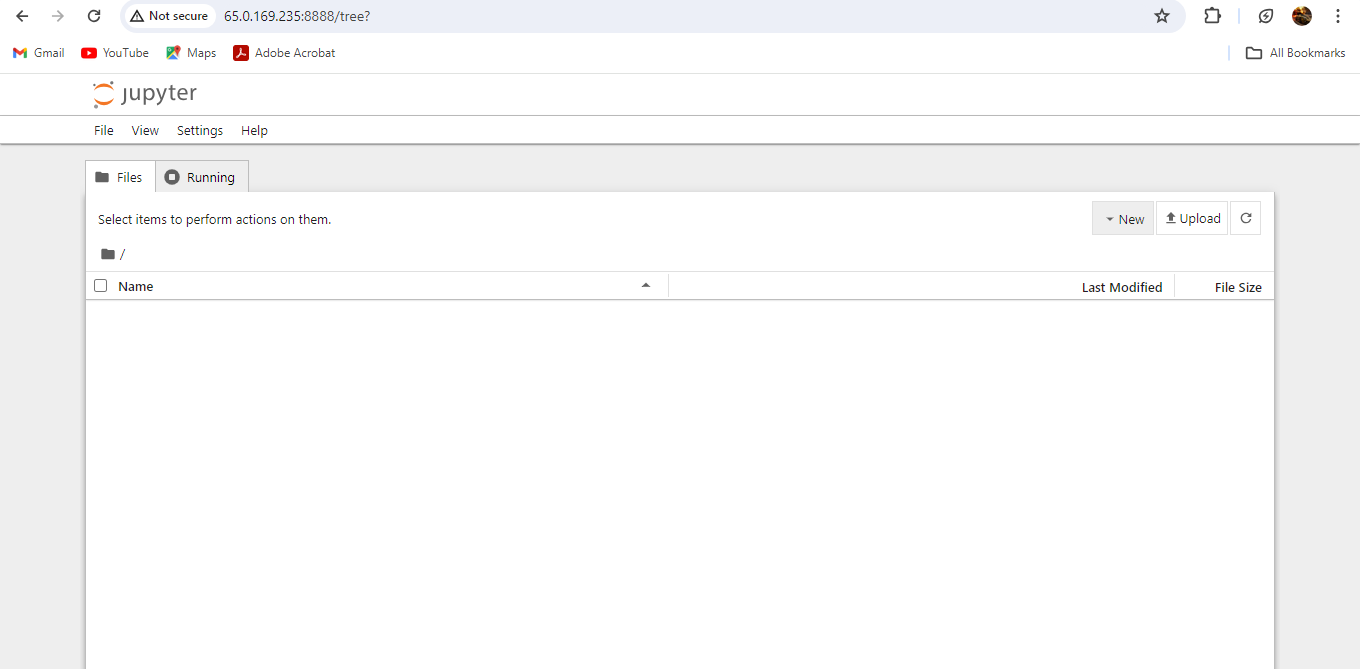Refresh the file list
Viewport: 1360px width, 669px height.
1245,217
